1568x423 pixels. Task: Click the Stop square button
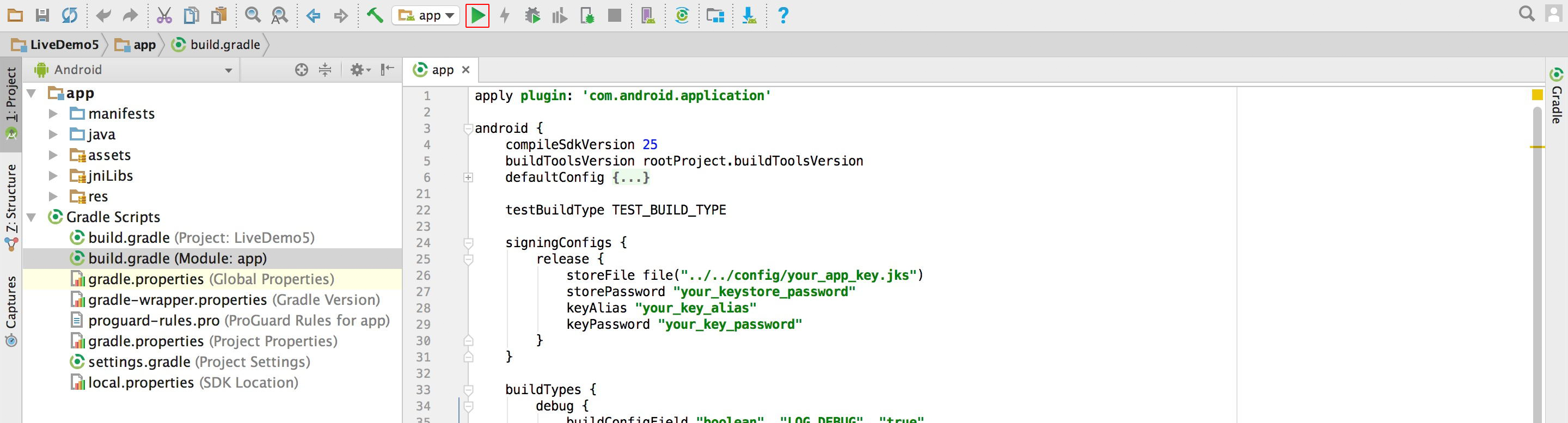(x=614, y=16)
